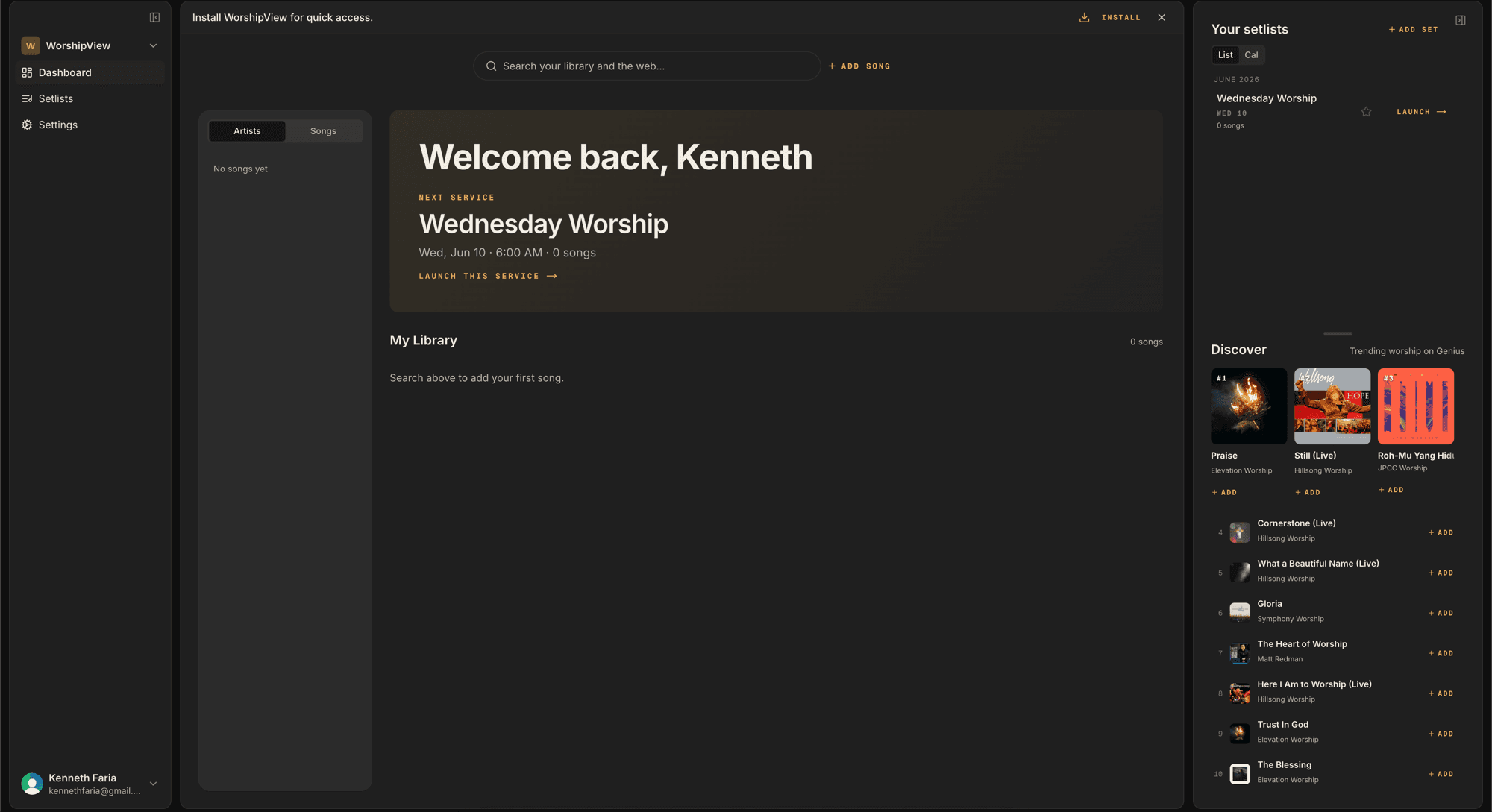1492x812 pixels.
Task: Click the Cornerstone (Live) cover art
Action: click(1240, 532)
